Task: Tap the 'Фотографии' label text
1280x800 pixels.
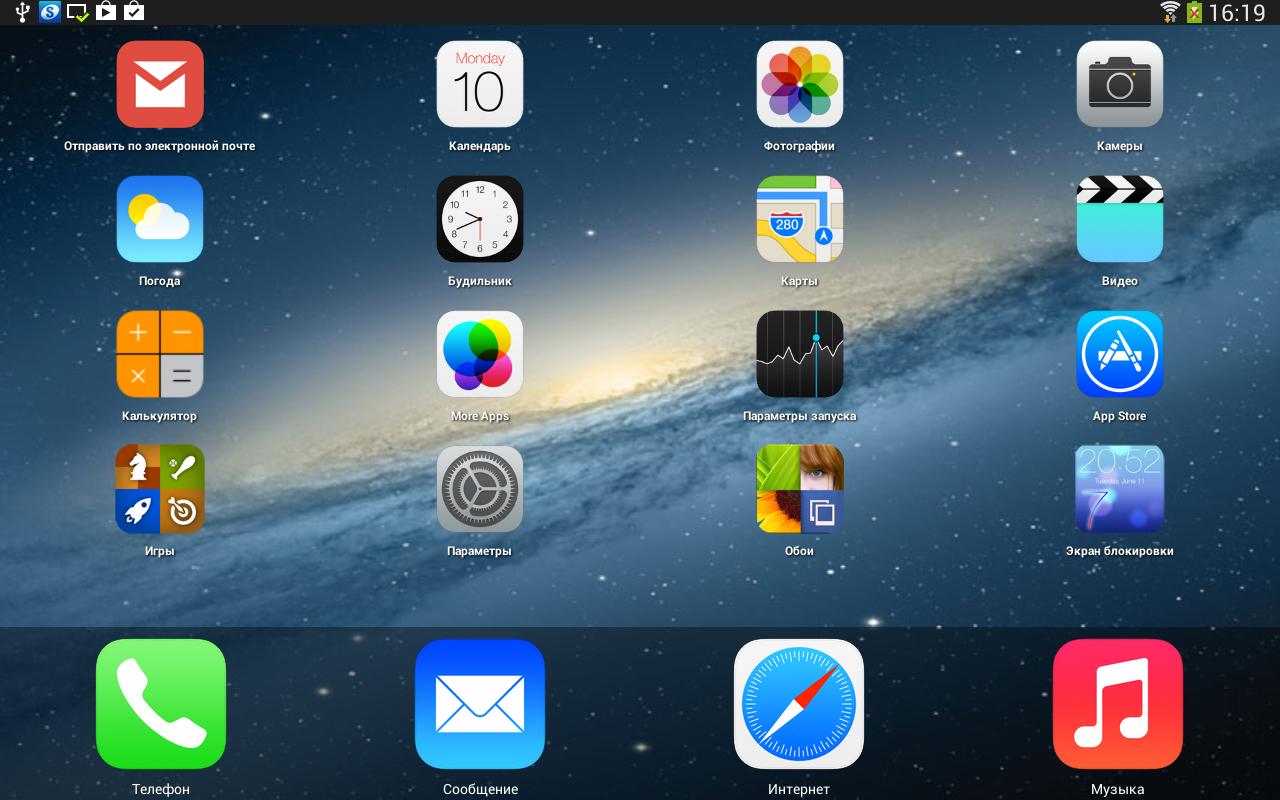Action: [800, 146]
